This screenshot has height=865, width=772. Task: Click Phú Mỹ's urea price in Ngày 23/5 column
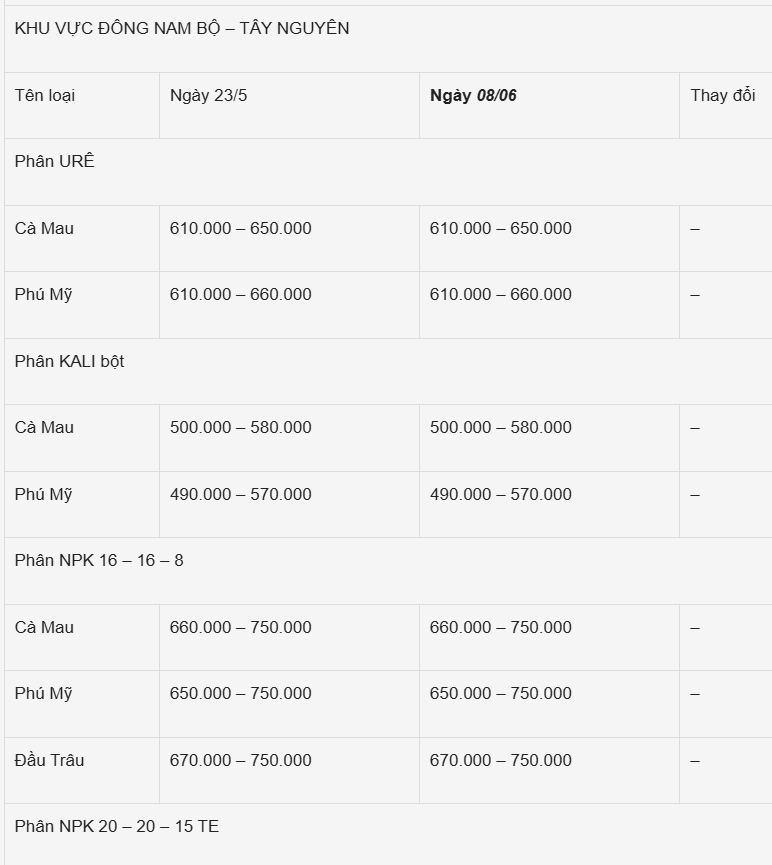(240, 294)
